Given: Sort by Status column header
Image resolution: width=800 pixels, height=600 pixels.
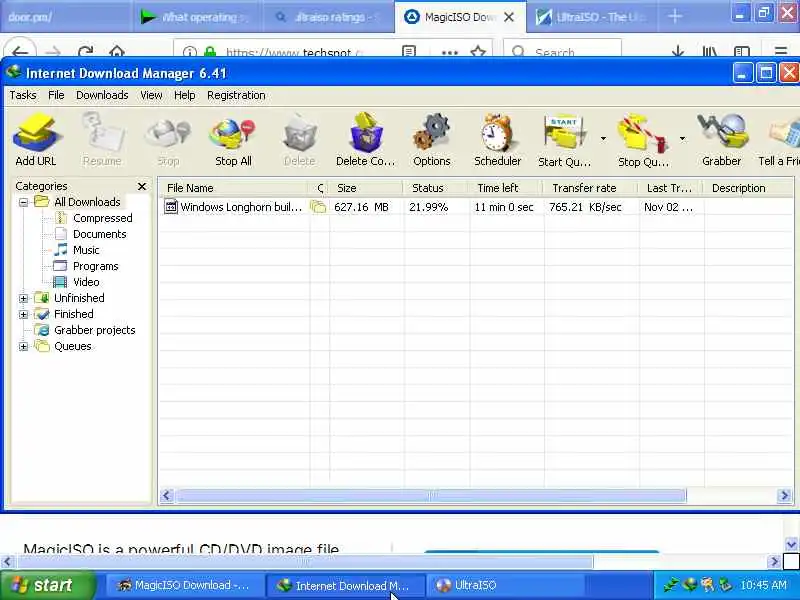Looking at the screenshot, I should [x=436, y=188].
